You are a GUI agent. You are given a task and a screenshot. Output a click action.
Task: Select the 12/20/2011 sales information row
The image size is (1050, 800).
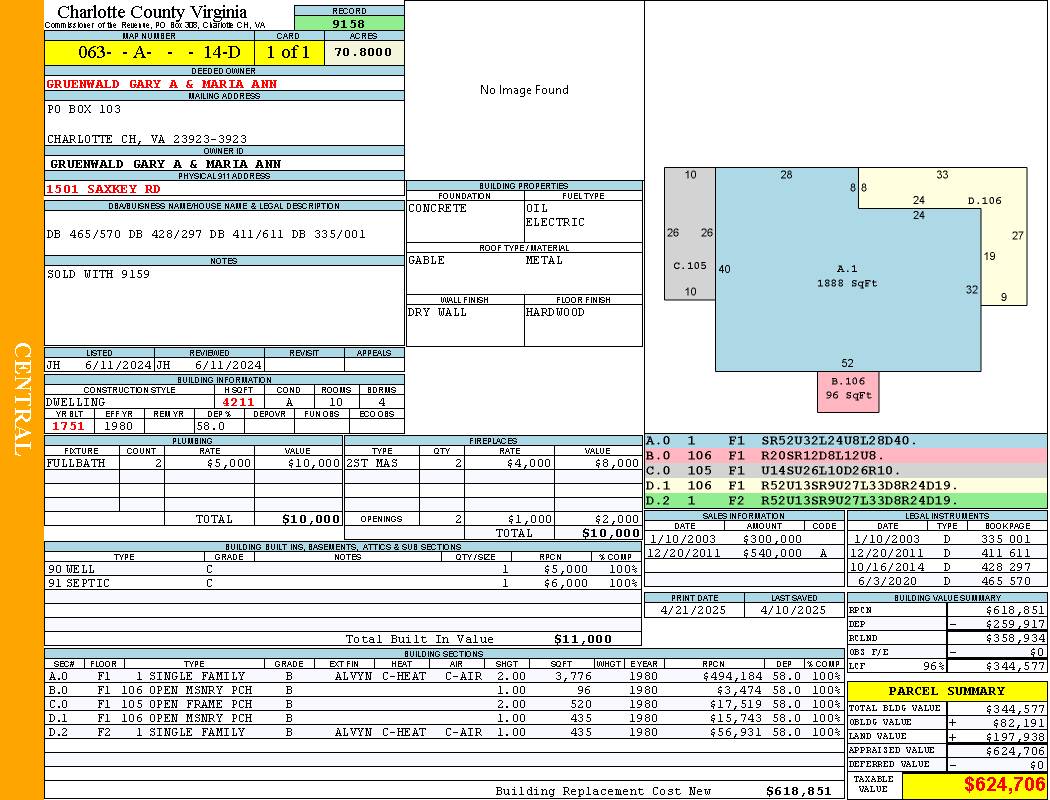click(x=743, y=553)
